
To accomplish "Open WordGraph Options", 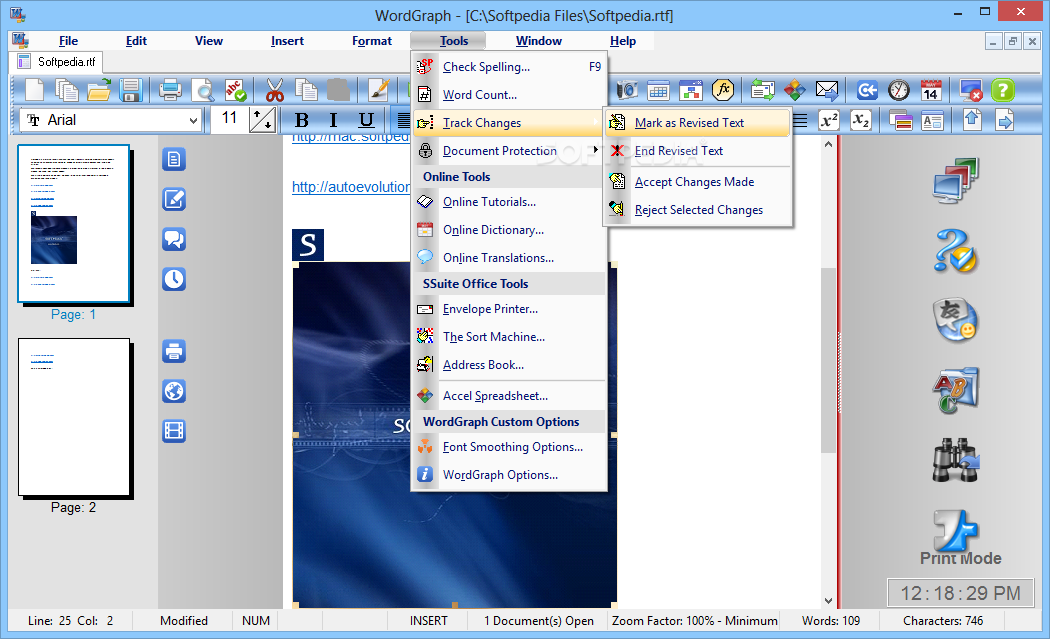I will [509, 475].
